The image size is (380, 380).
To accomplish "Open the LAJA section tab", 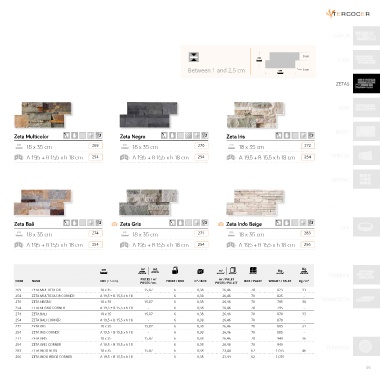I will click(x=366, y=60).
